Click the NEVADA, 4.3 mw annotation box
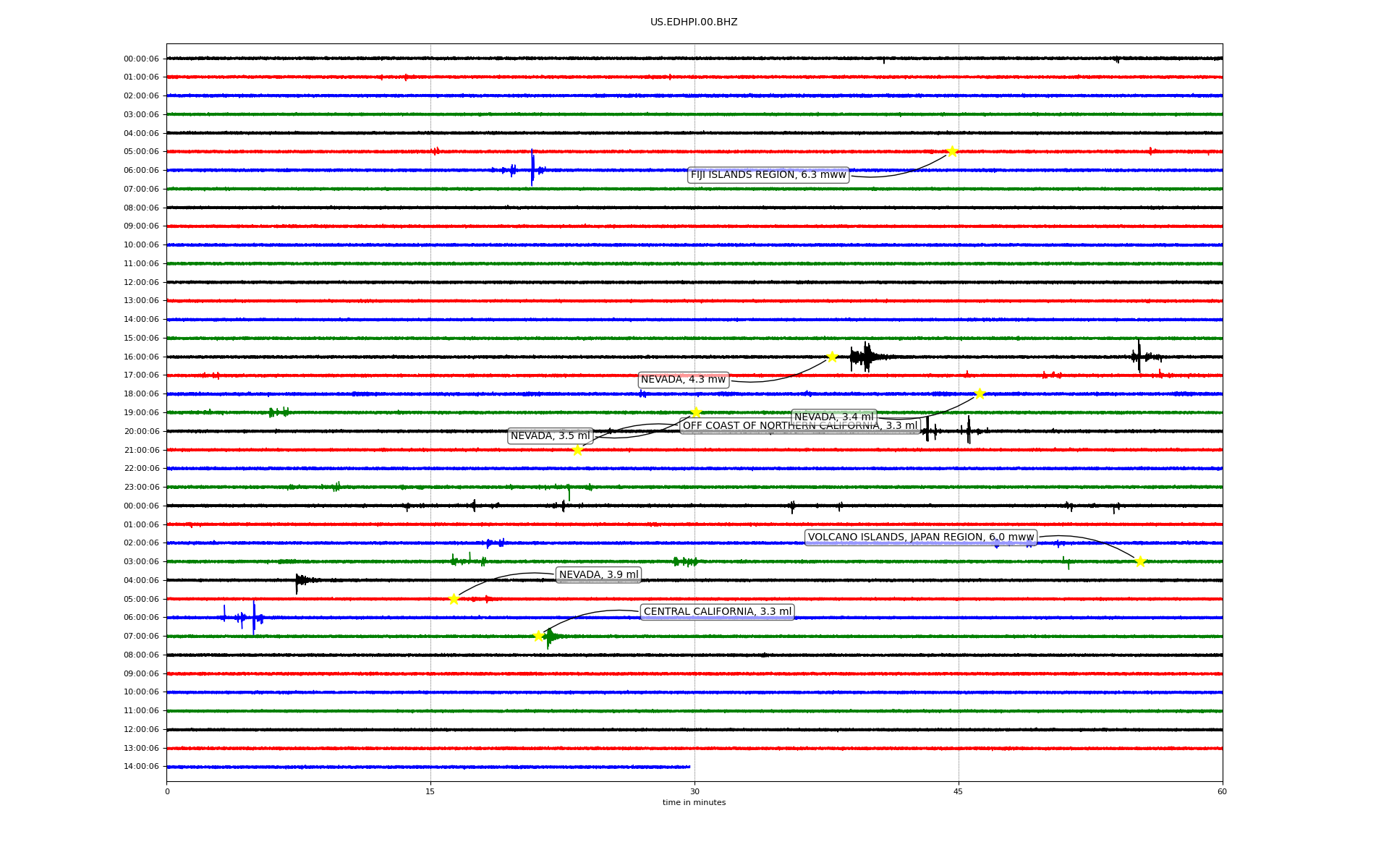This screenshot has width=1389, height=868. (683, 380)
